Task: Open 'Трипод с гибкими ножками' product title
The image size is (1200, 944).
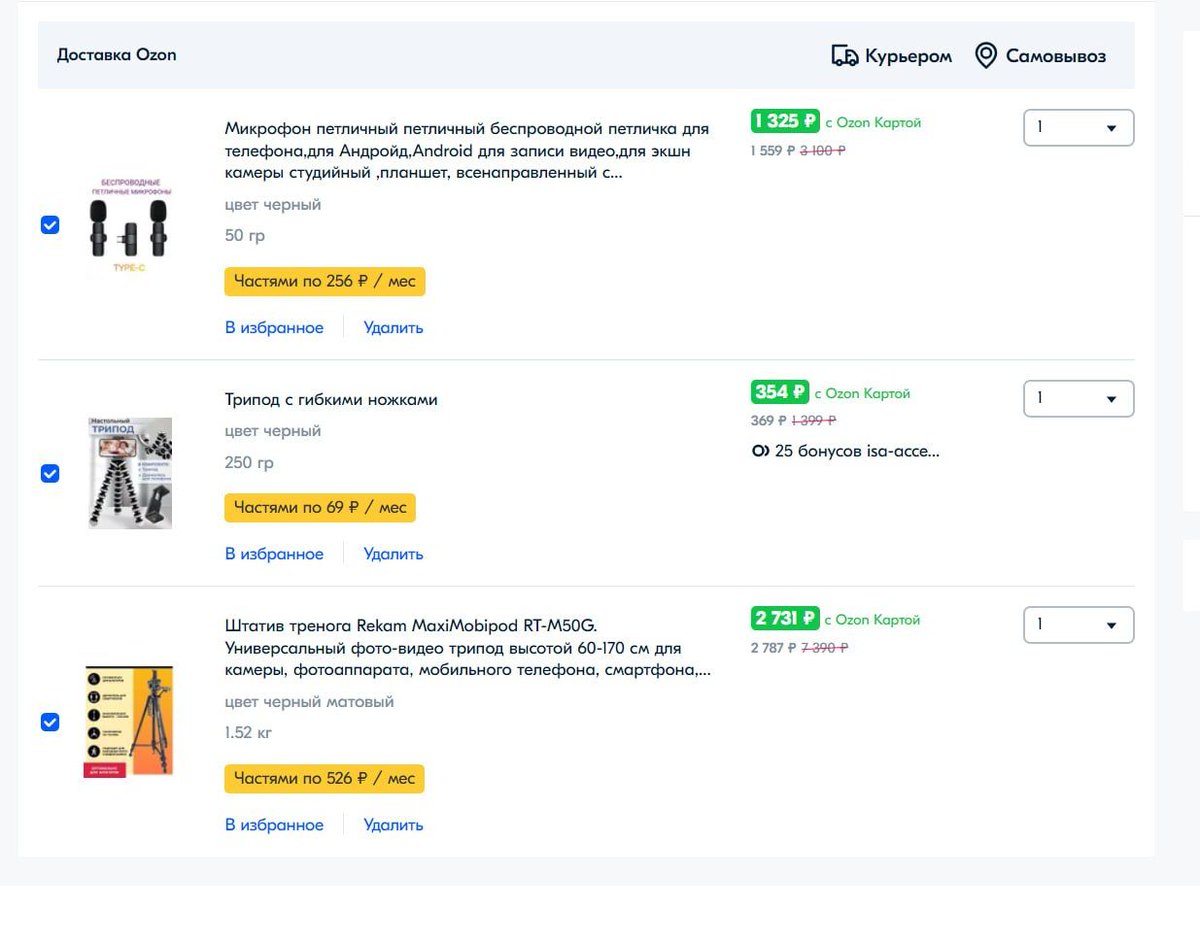Action: 331,400
